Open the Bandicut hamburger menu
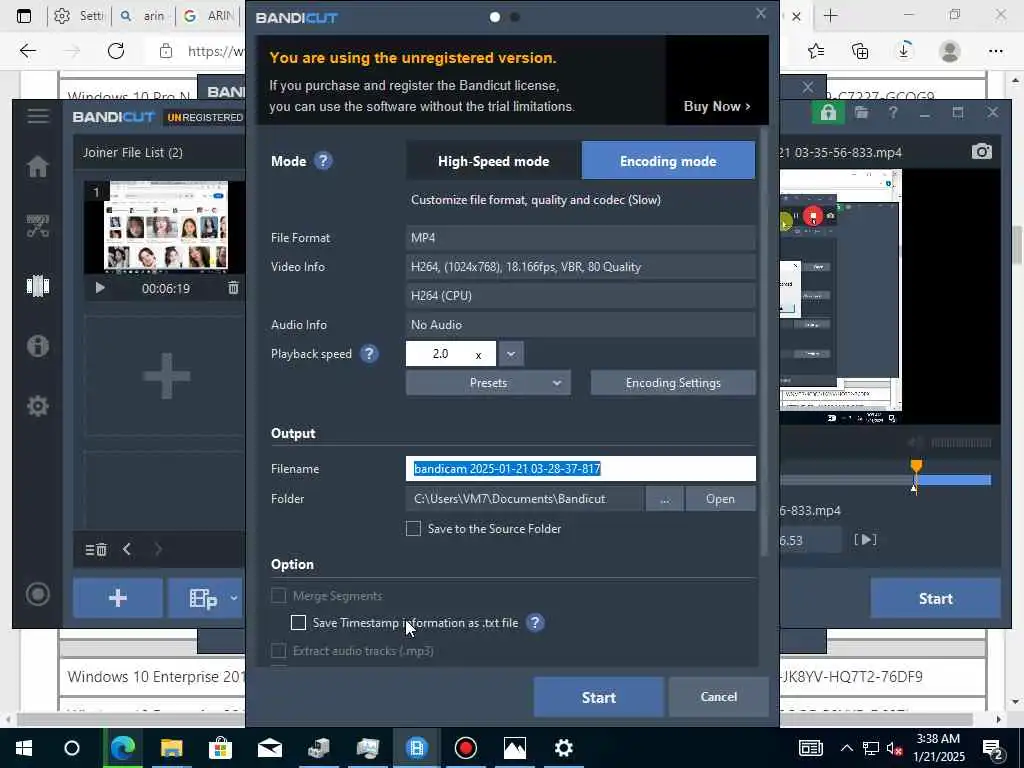This screenshot has width=1024, height=768. pyautogui.click(x=38, y=117)
